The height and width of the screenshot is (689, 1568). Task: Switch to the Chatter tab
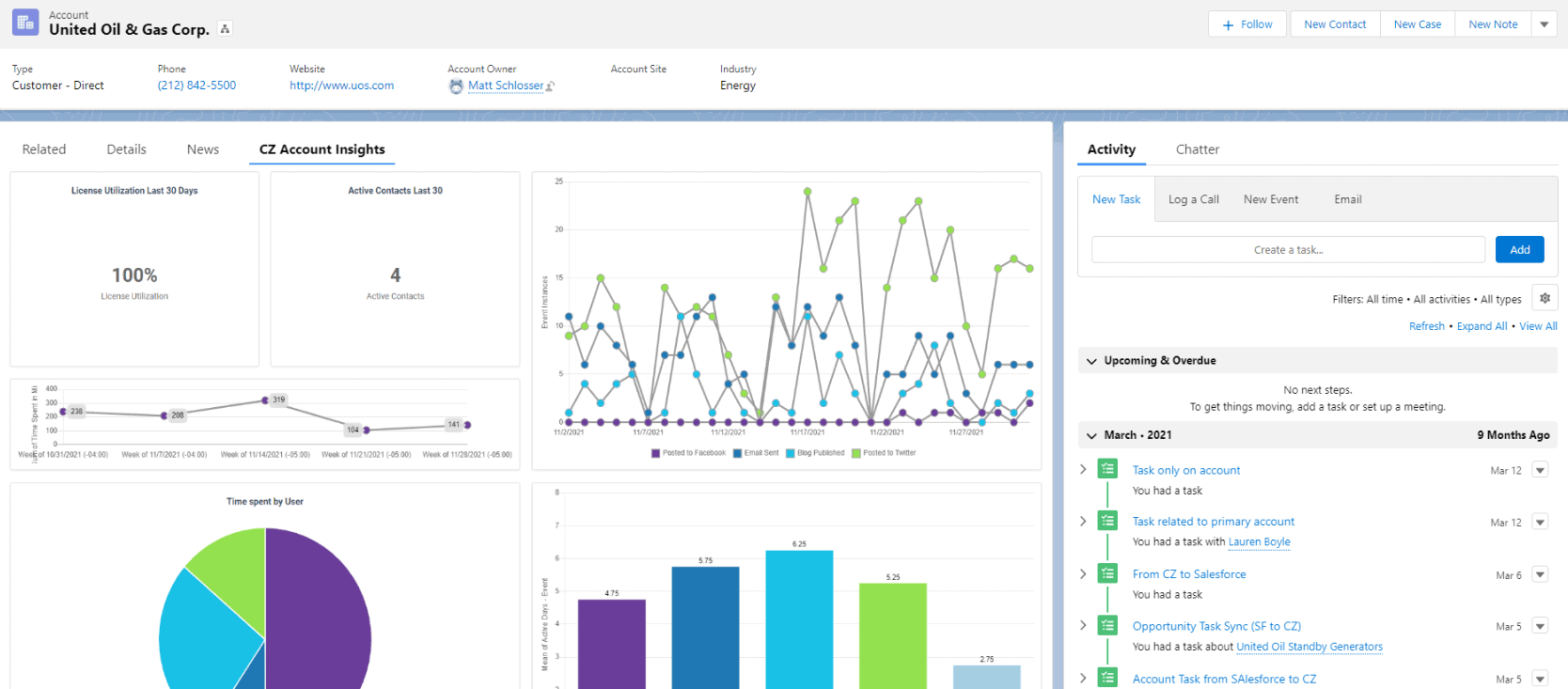click(x=1197, y=149)
